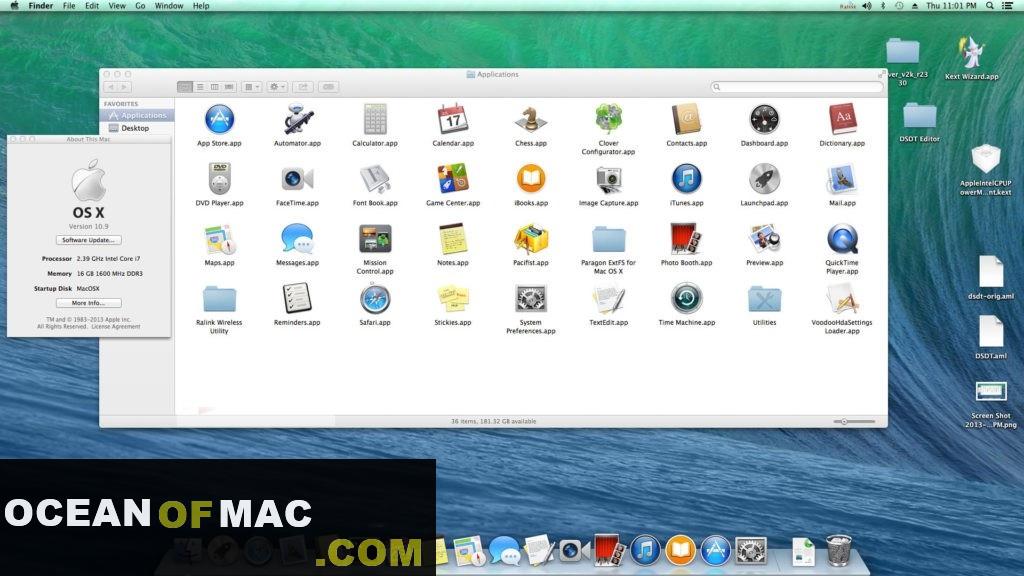
Task: Launch Automator.app from Applications
Action: (x=297, y=120)
